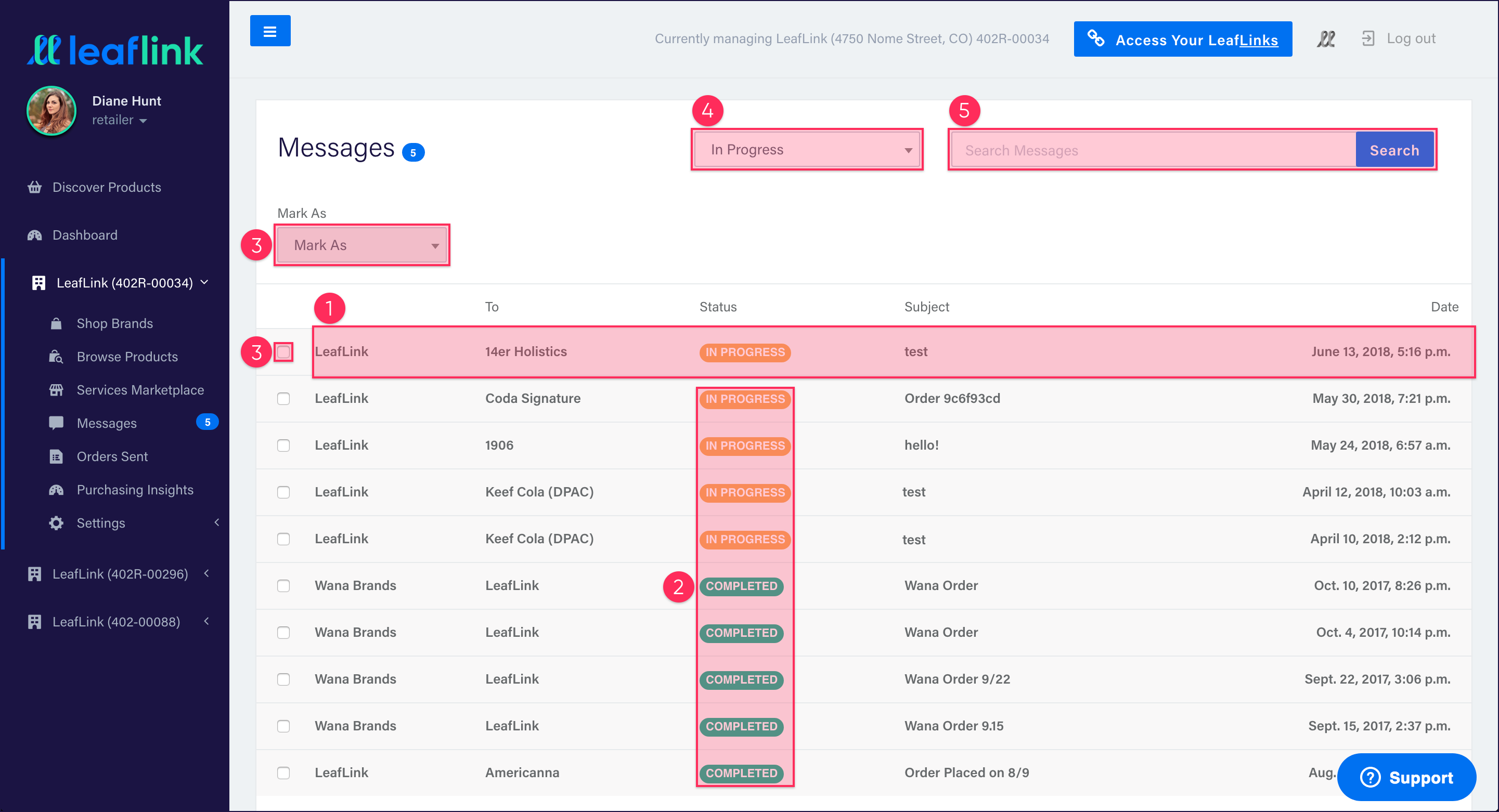
Task: Open Discover Products page
Action: pos(107,187)
